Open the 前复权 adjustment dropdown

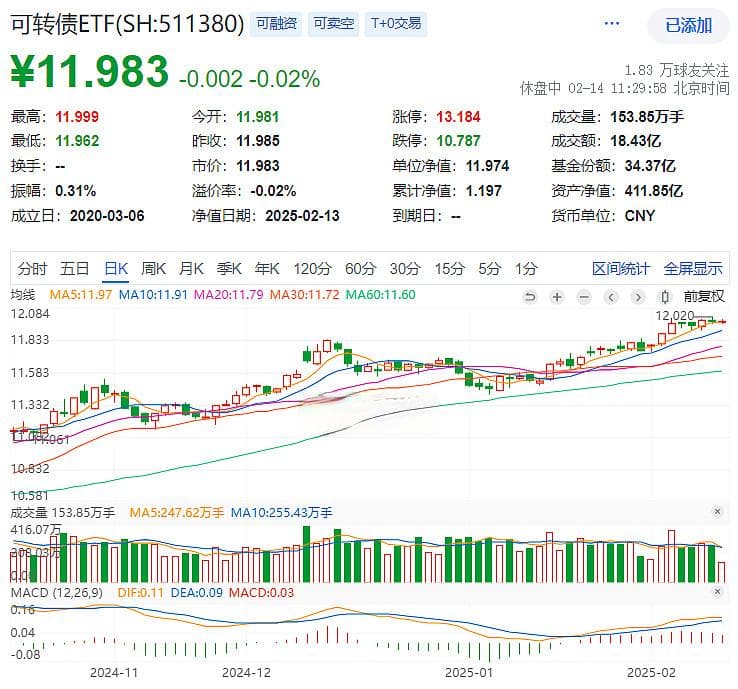(704, 296)
